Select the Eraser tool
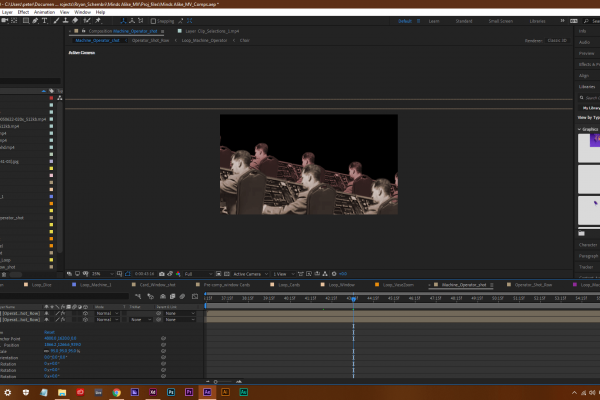Image resolution: width=600 pixels, height=400 pixels. click(75, 21)
